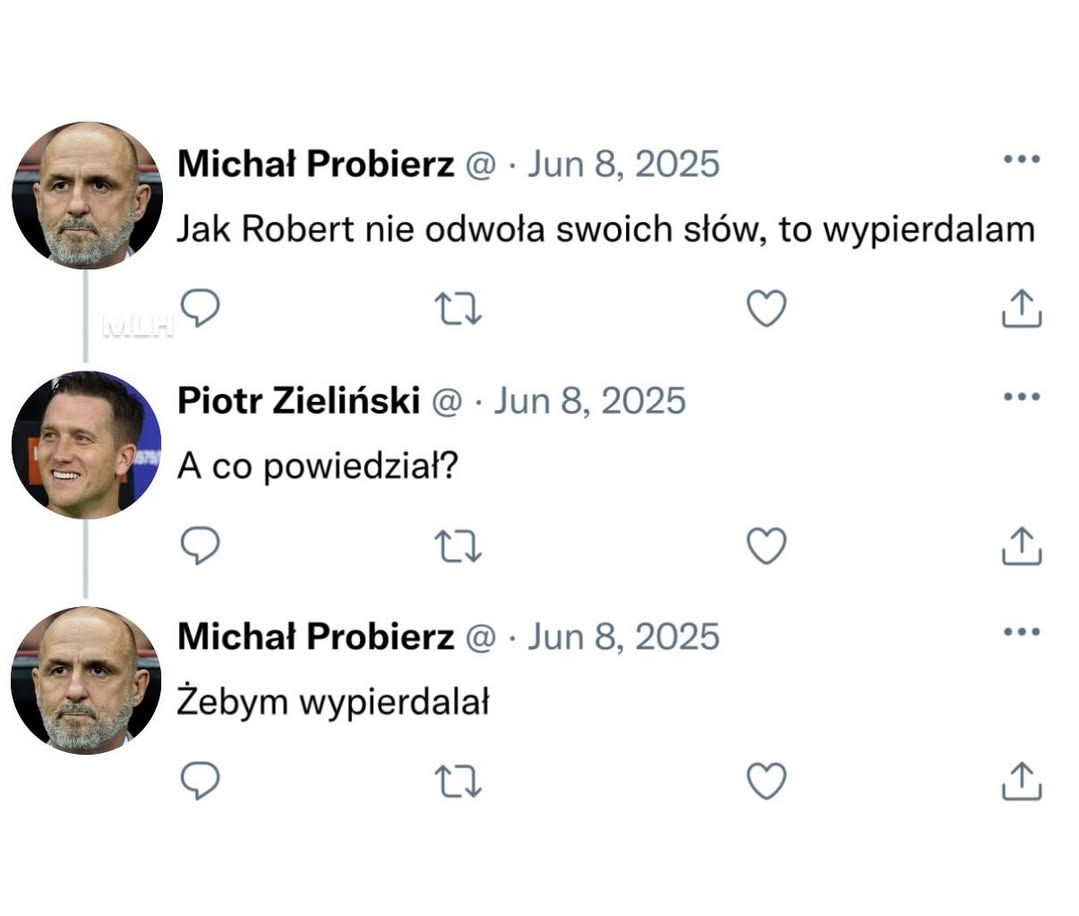Viewport: 1079px width, 916px height.
Task: Share the first tweet in thread
Action: pos(1021,309)
